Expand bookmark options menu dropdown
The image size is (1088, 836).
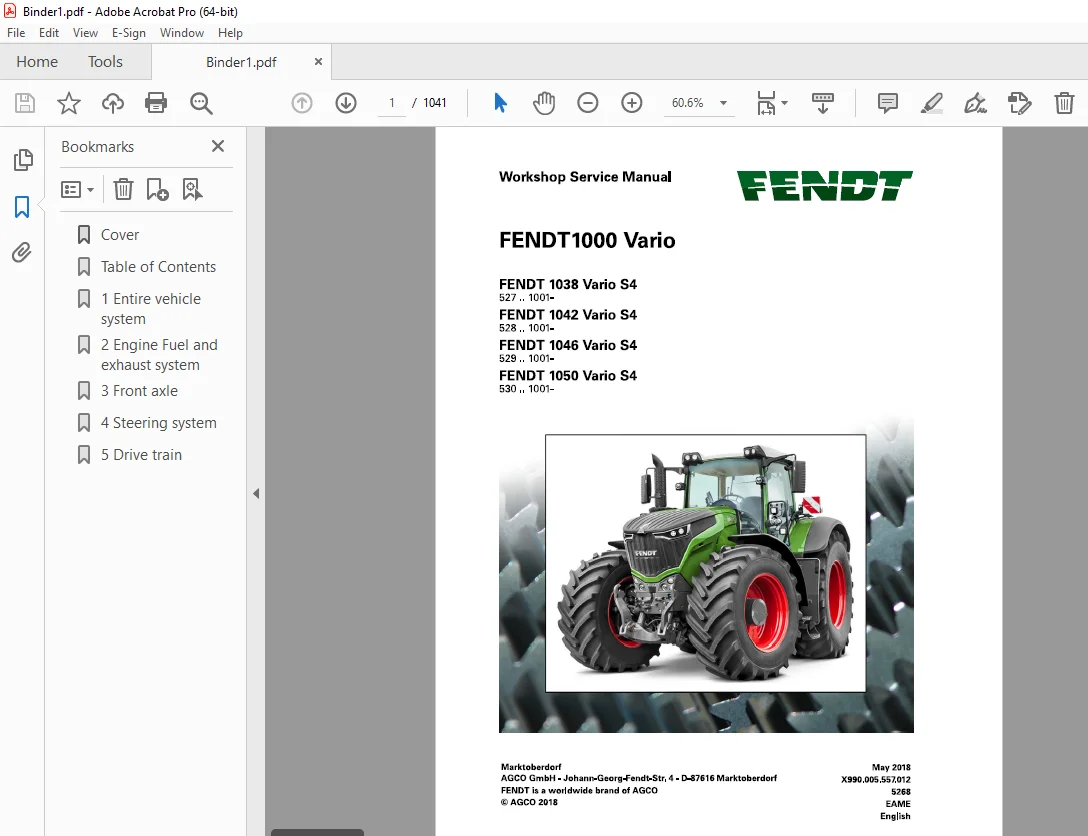coord(78,189)
